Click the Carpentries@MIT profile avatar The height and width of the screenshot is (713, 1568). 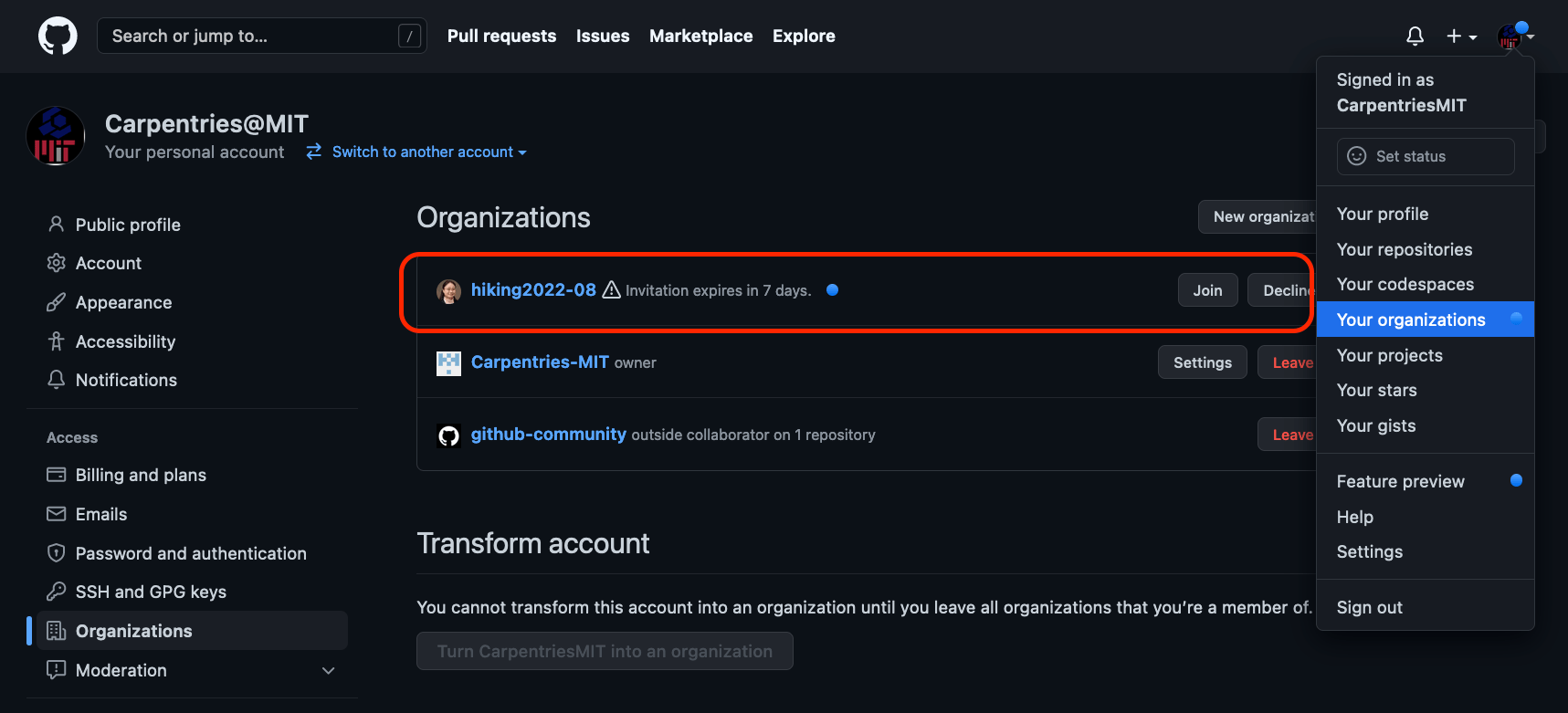(56, 136)
